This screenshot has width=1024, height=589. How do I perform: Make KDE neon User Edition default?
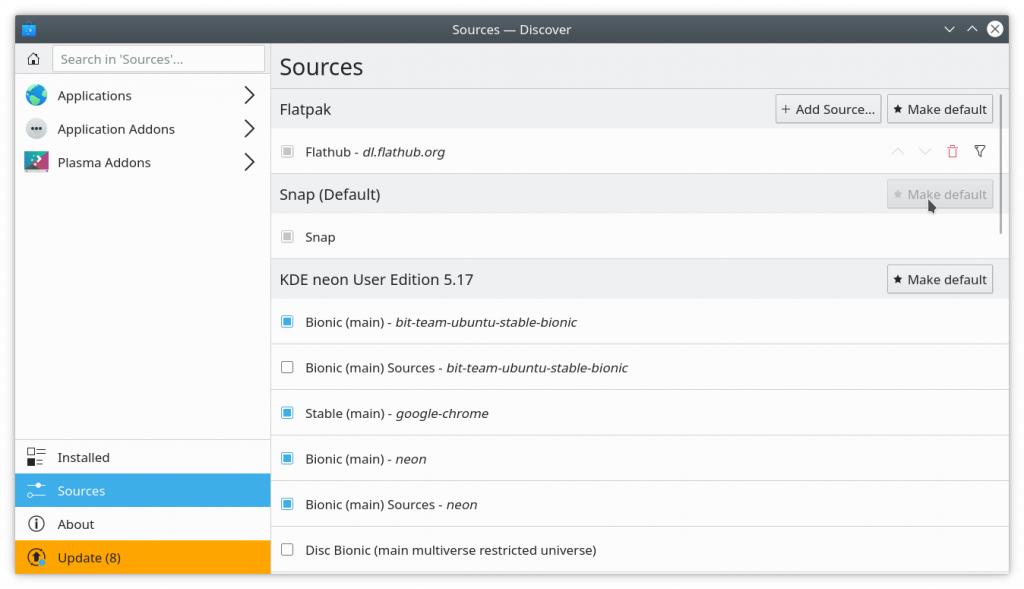click(939, 280)
